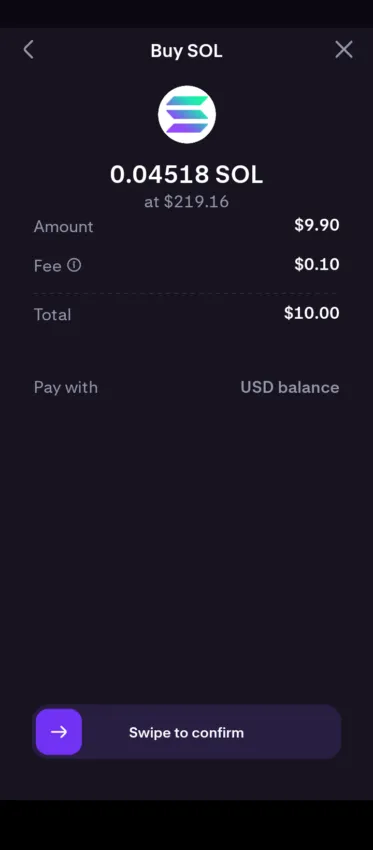This screenshot has width=373, height=850.
Task: Close the Buy SOL screen
Action: pos(344,50)
